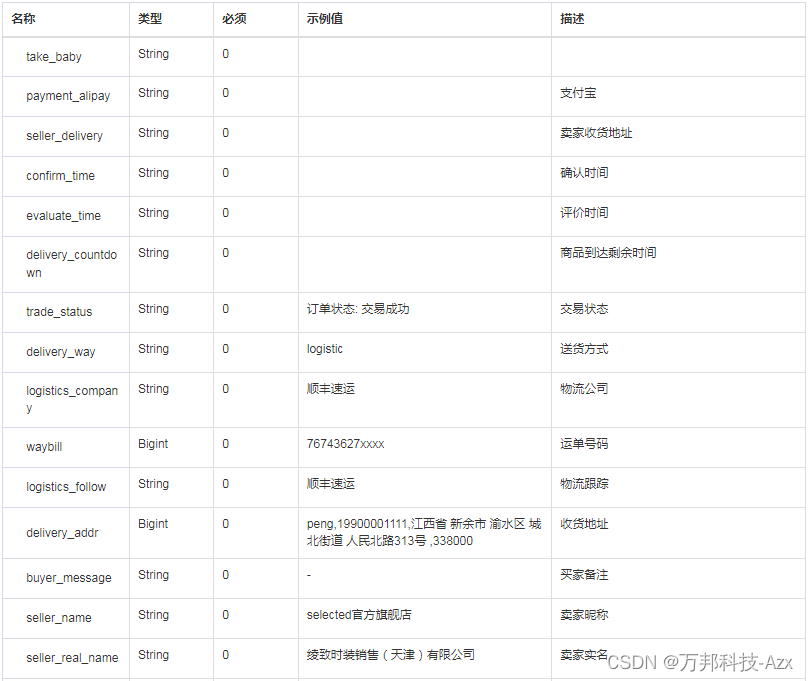Click the 运单号码 description
The height and width of the screenshot is (681, 808).
point(584,444)
